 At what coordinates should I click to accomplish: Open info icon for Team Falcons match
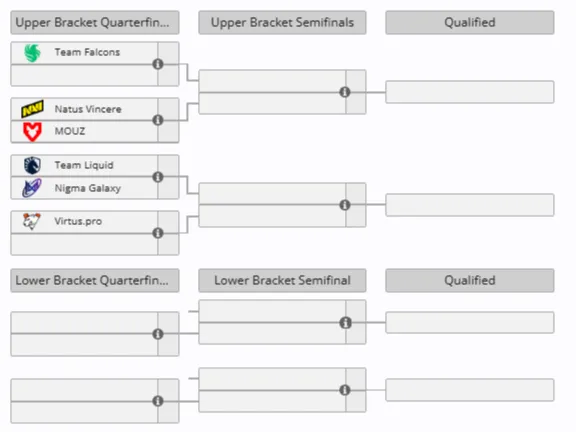point(158,64)
